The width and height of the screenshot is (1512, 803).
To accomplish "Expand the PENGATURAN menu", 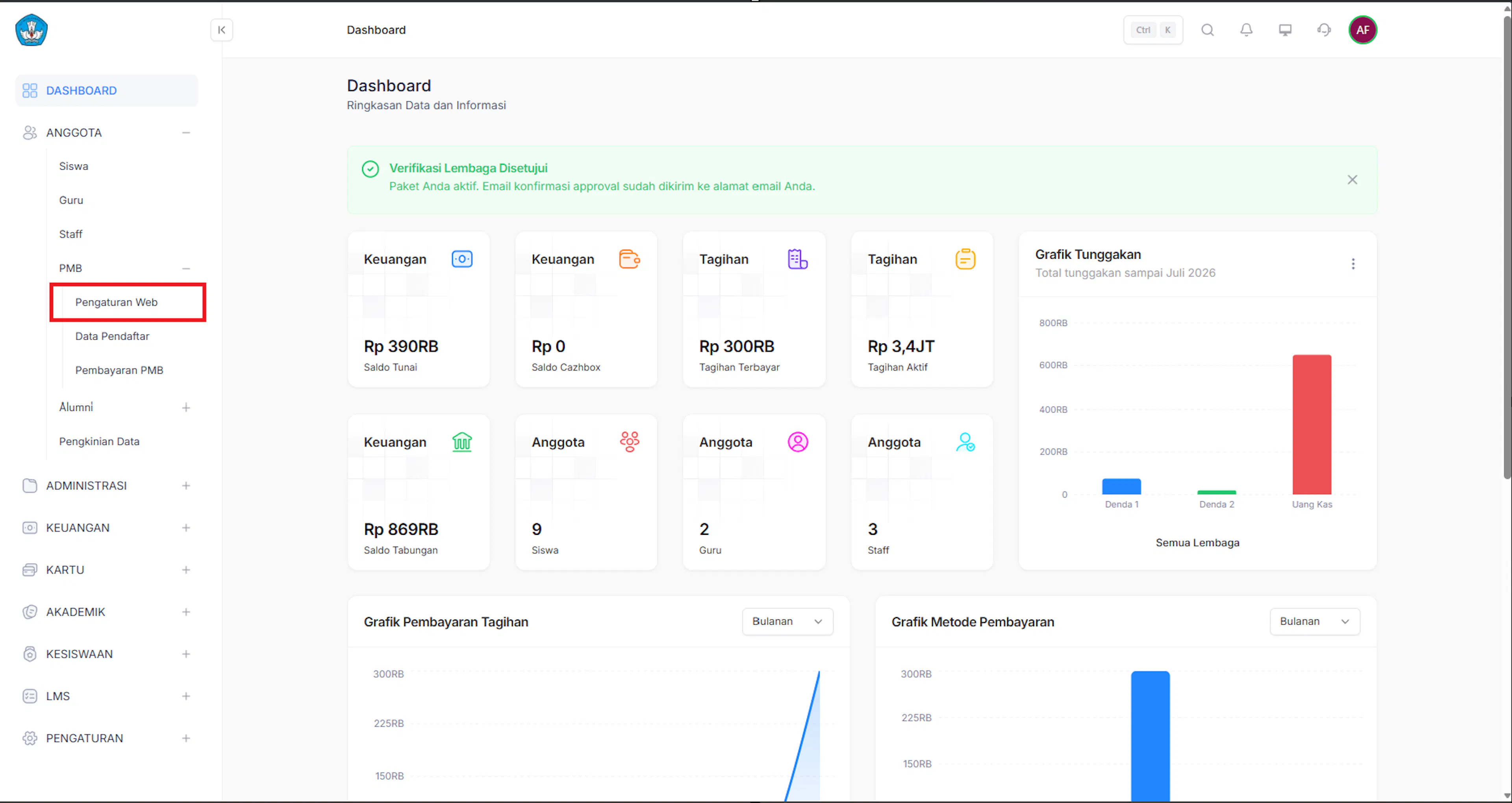I will point(185,738).
